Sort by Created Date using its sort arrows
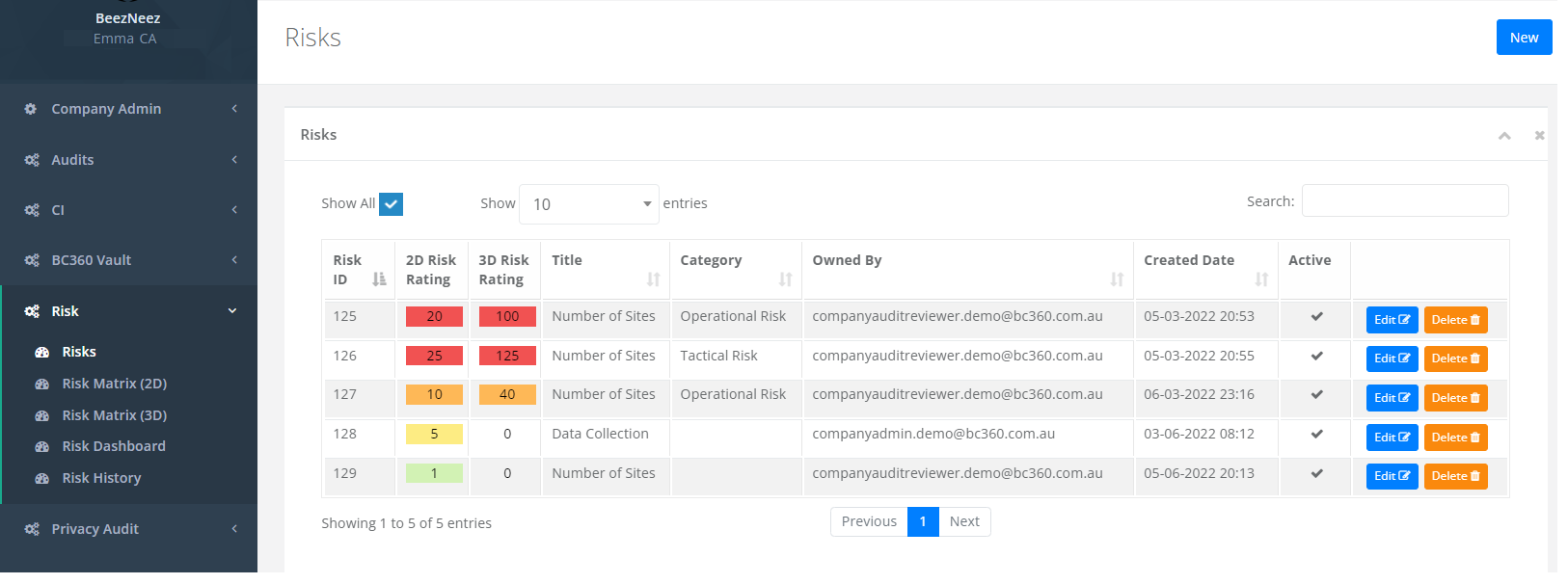 [x=1261, y=279]
